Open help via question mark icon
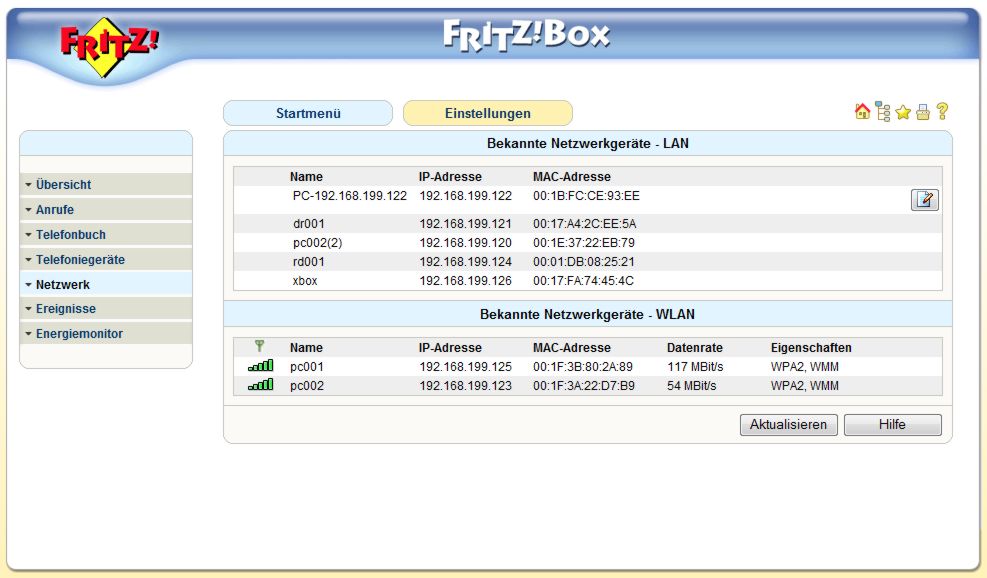This screenshot has height=578, width=987. 942,112
